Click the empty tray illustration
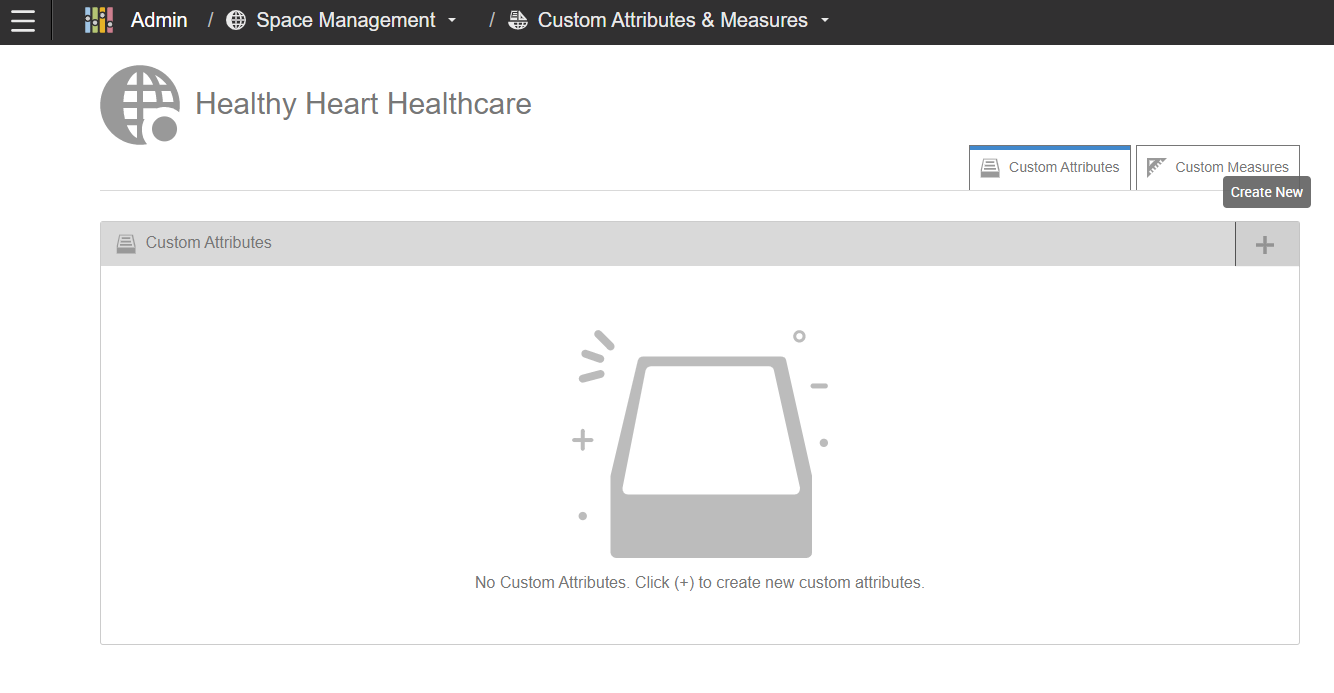1334x693 pixels. [x=710, y=455]
